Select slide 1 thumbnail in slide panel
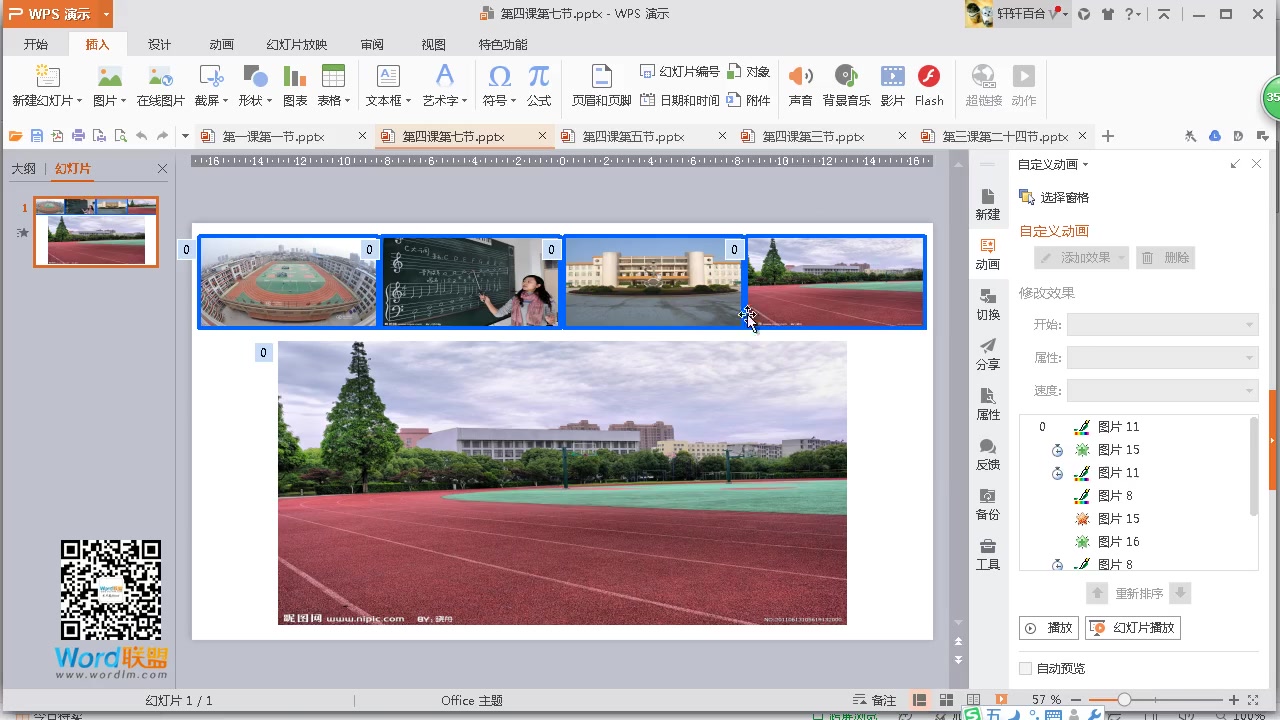 pos(96,232)
